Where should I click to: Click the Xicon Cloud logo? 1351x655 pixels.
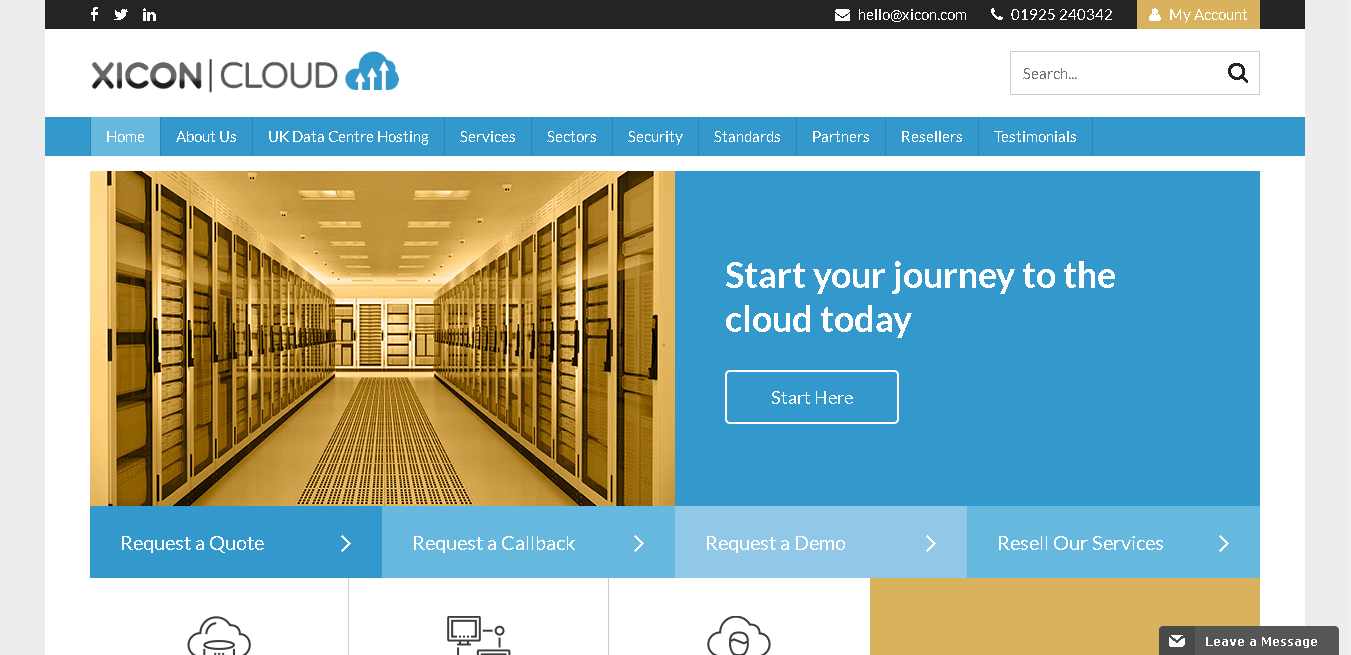[x=245, y=73]
